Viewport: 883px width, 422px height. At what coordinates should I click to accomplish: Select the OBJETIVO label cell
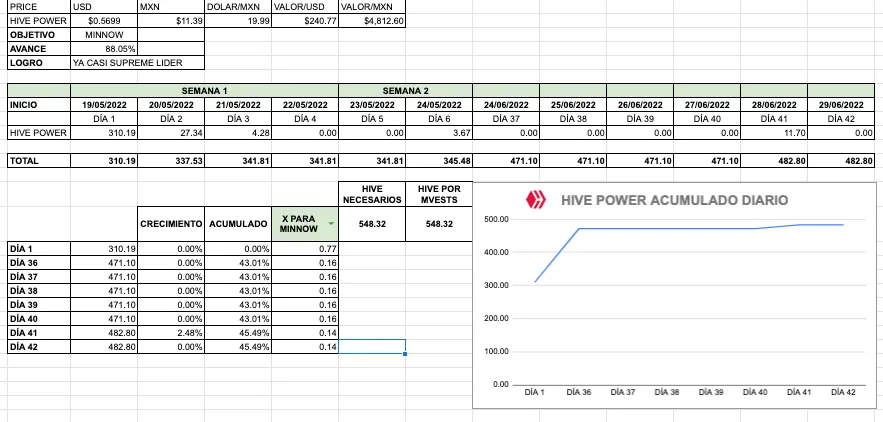[x=39, y=35]
